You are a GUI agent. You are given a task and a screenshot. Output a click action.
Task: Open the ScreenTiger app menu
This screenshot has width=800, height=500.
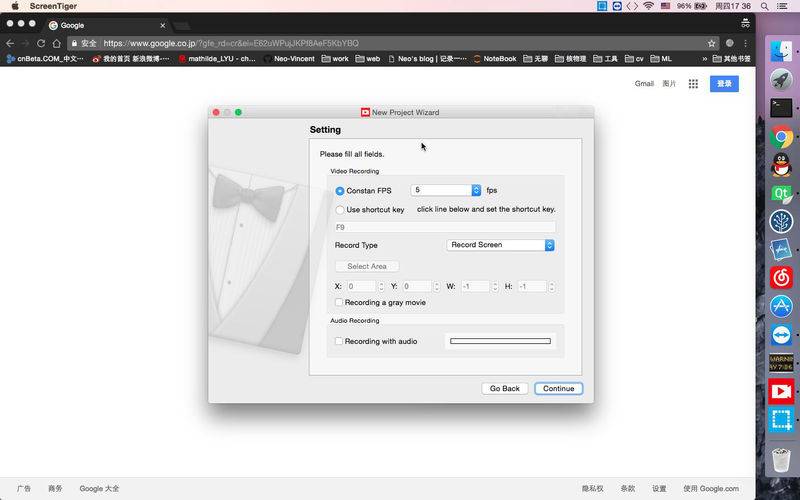(53, 6)
